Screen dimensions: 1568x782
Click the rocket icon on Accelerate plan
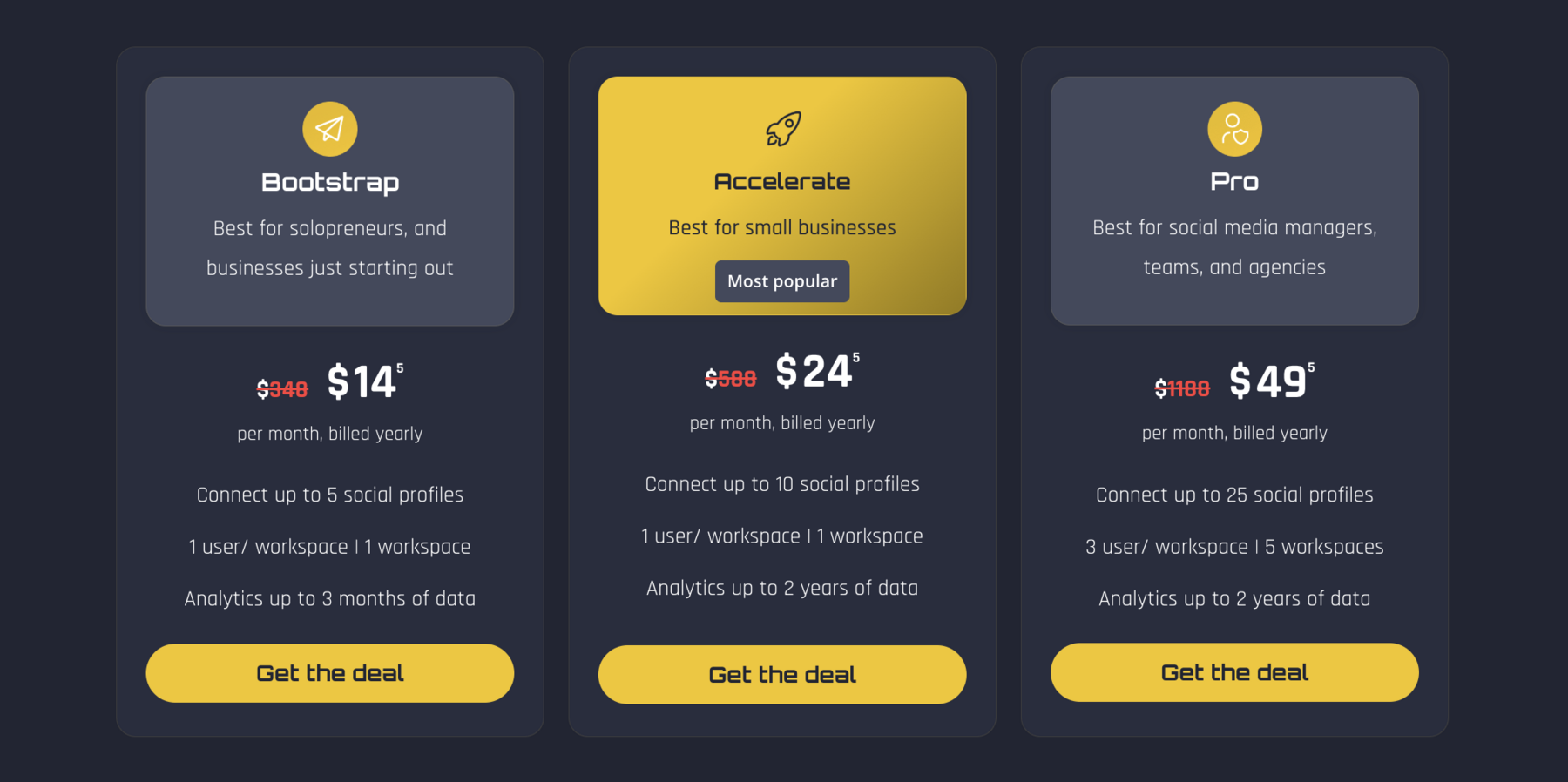pyautogui.click(x=782, y=129)
